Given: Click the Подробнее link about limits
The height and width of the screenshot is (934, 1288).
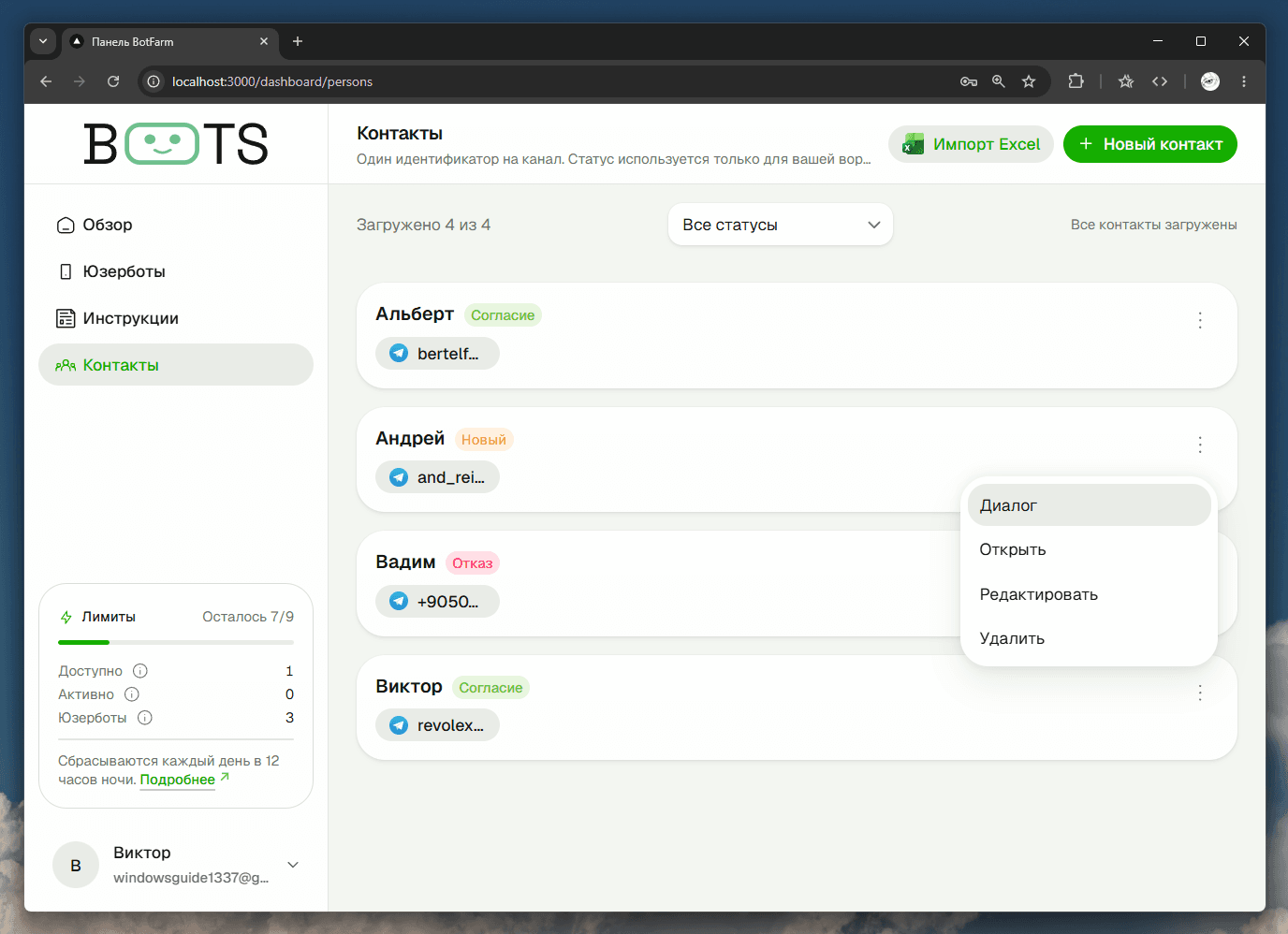Looking at the screenshot, I should (x=178, y=780).
